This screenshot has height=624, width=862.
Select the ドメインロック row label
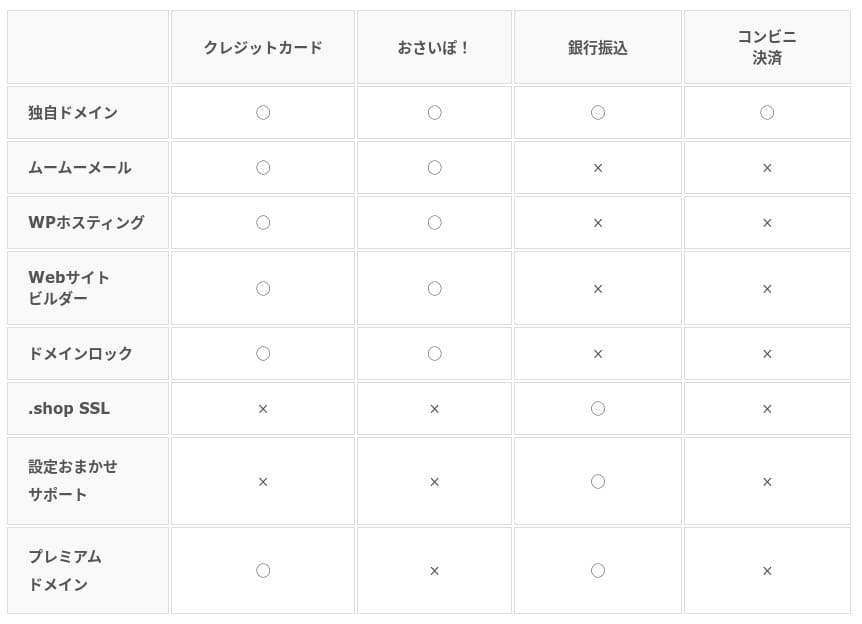(80, 354)
